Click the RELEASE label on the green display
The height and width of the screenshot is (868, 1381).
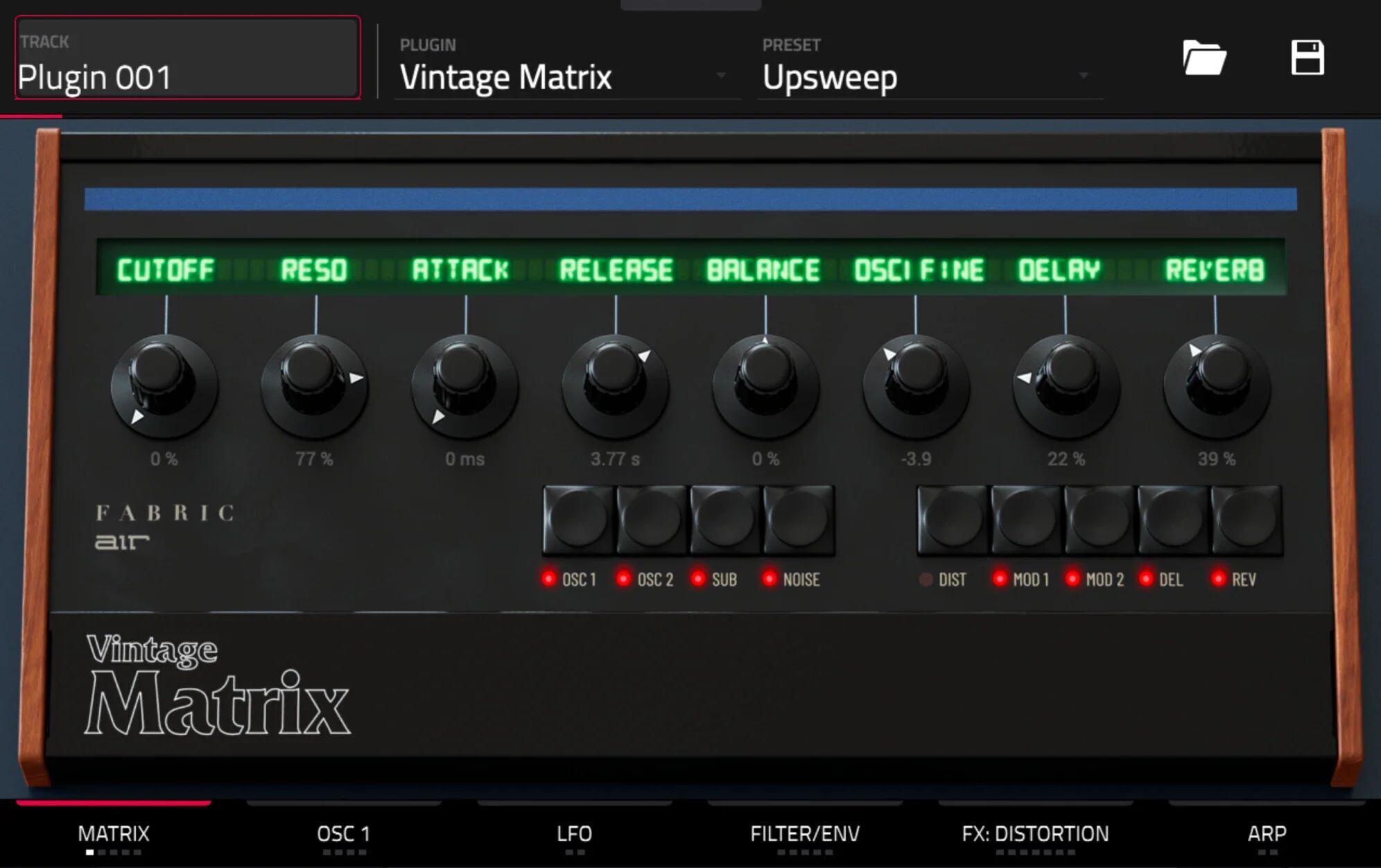616,270
